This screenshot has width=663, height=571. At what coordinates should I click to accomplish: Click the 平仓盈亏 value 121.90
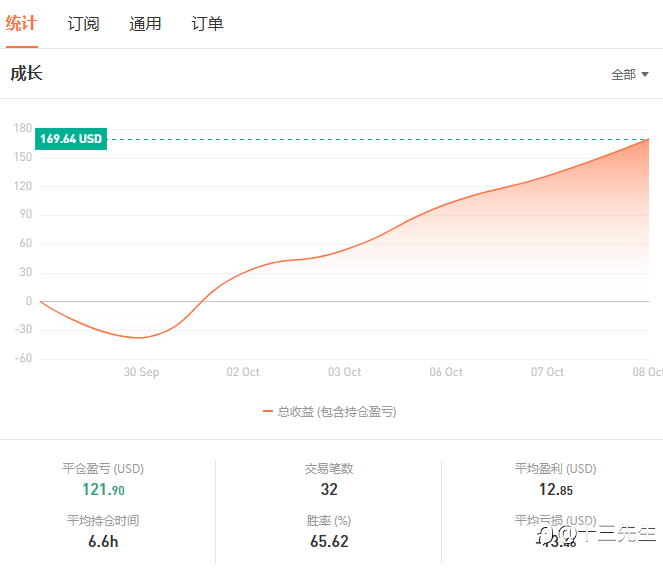pyautogui.click(x=103, y=490)
